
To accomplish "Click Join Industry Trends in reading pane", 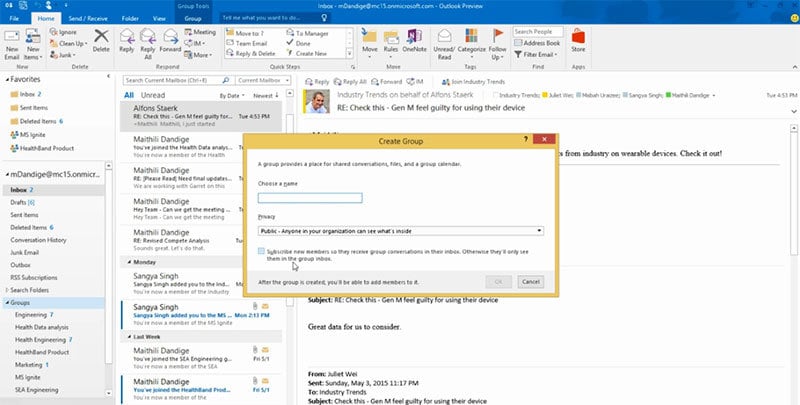I will [x=473, y=82].
